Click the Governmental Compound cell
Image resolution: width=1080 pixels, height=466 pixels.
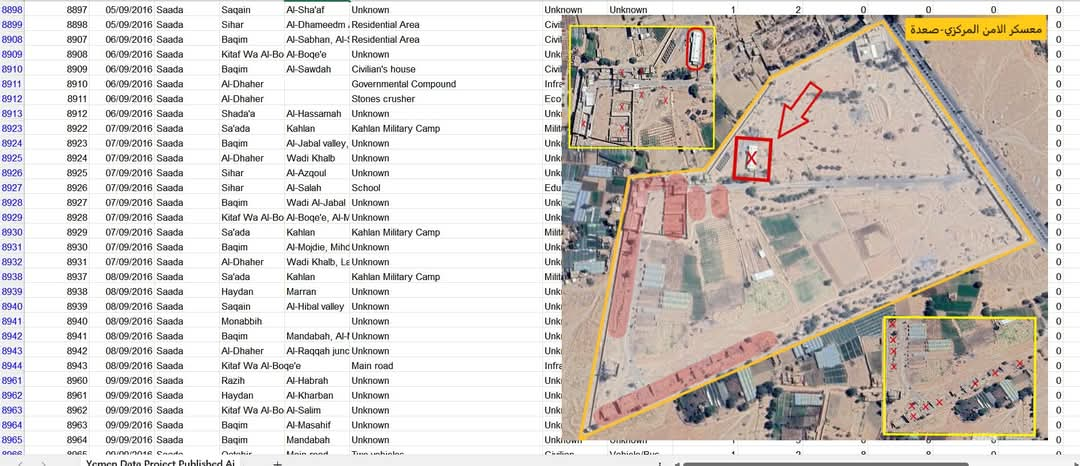coord(403,84)
